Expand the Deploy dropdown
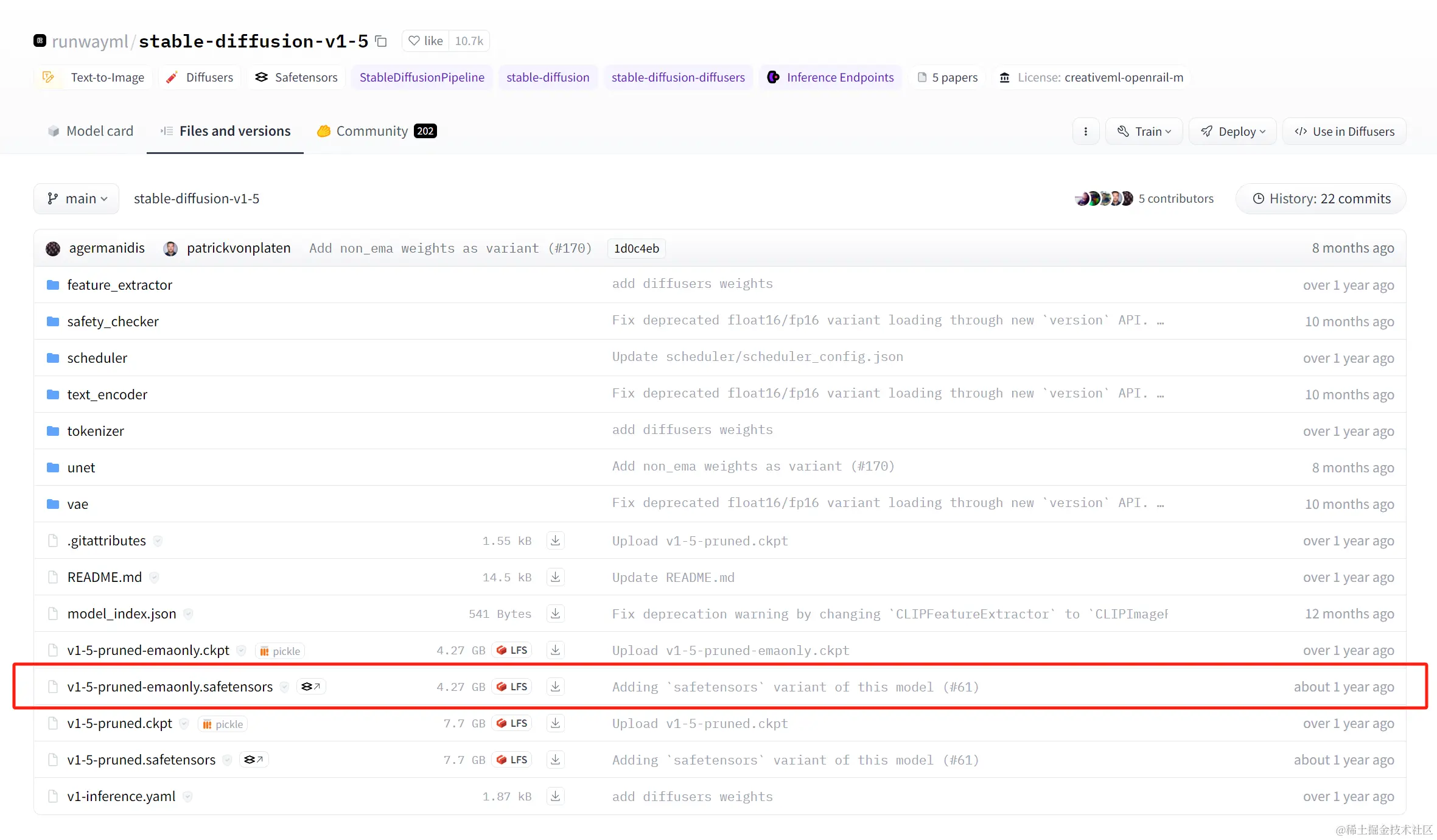Viewport: 1437px width, 840px height. (x=1232, y=131)
